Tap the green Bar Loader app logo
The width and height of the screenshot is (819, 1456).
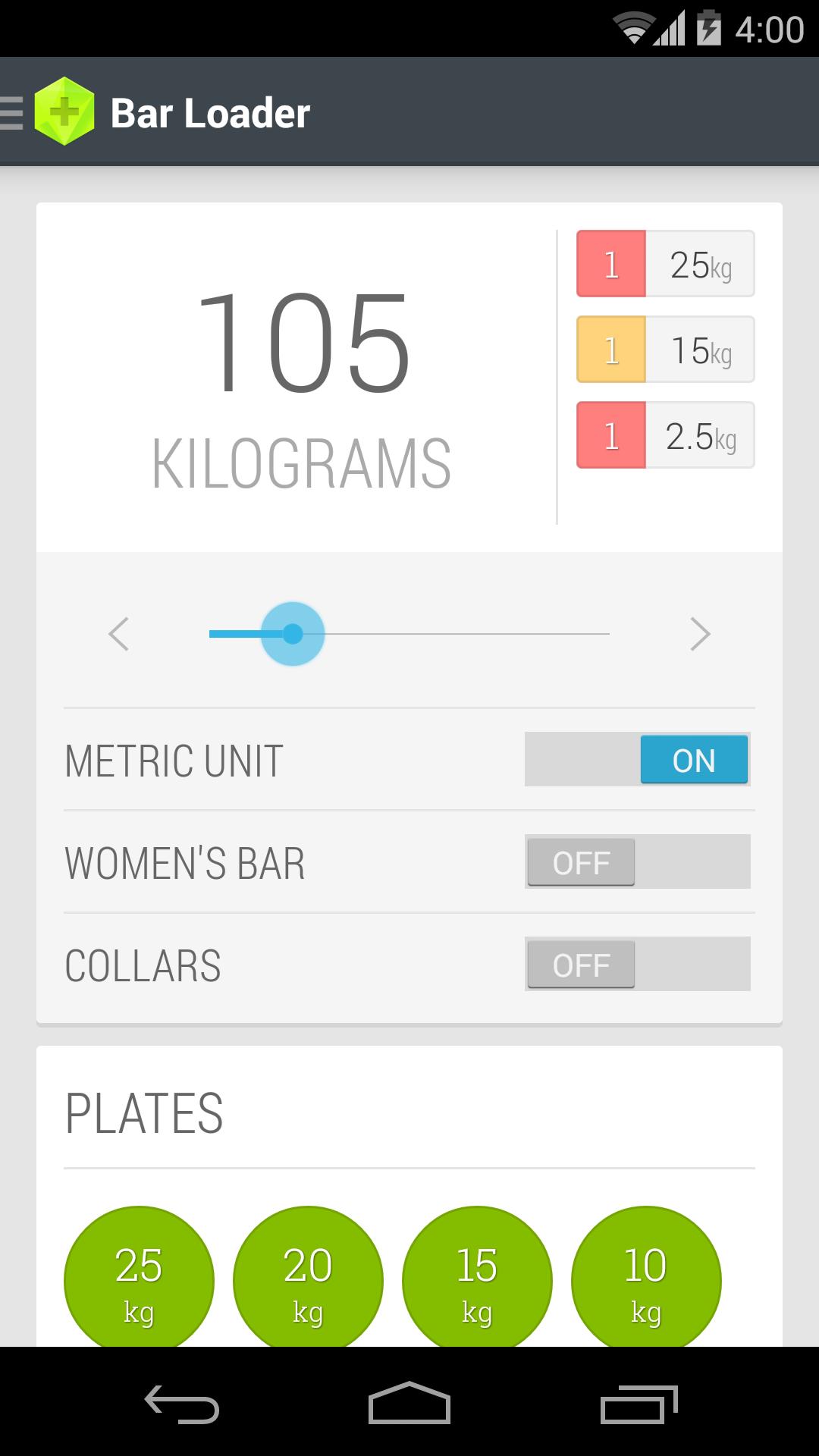click(64, 112)
